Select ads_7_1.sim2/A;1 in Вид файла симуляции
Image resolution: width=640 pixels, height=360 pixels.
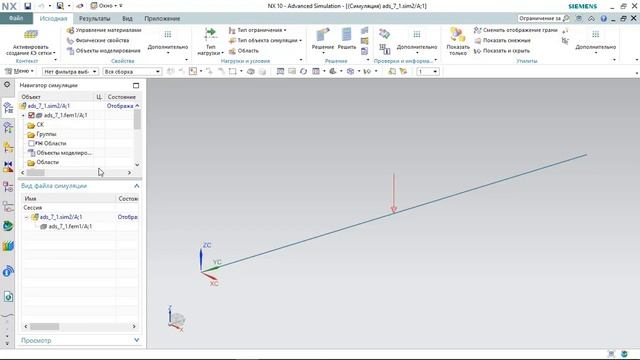60,217
